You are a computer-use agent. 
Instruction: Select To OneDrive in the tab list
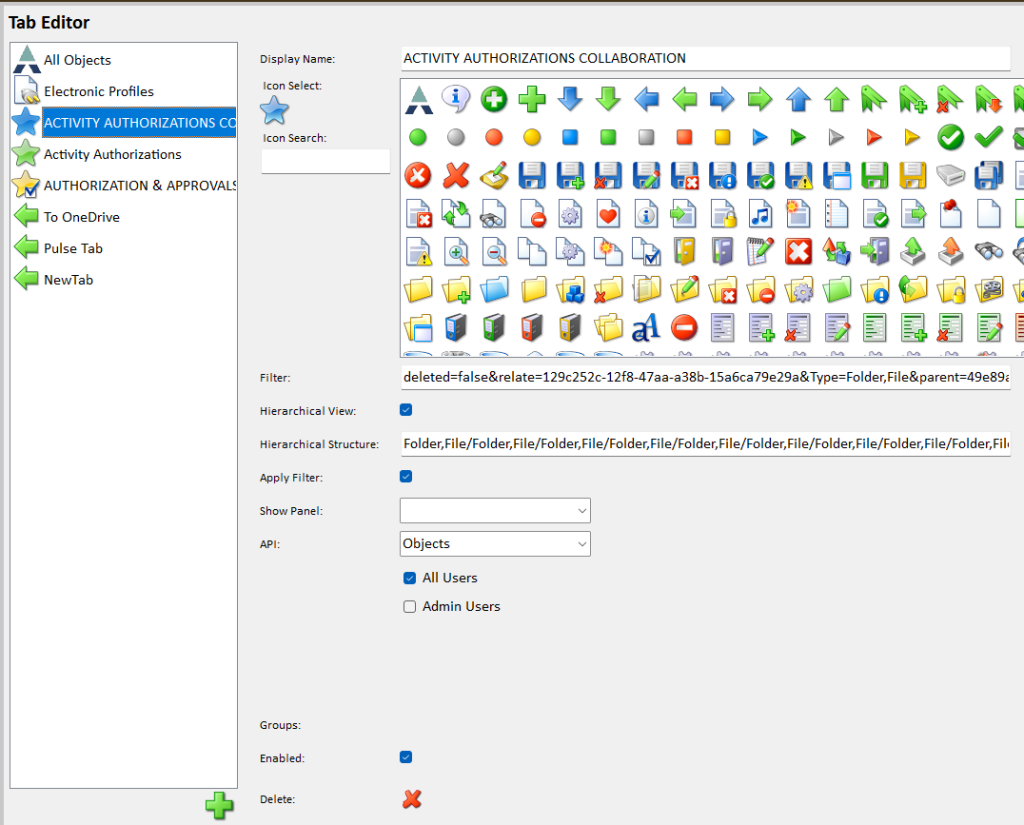point(81,217)
